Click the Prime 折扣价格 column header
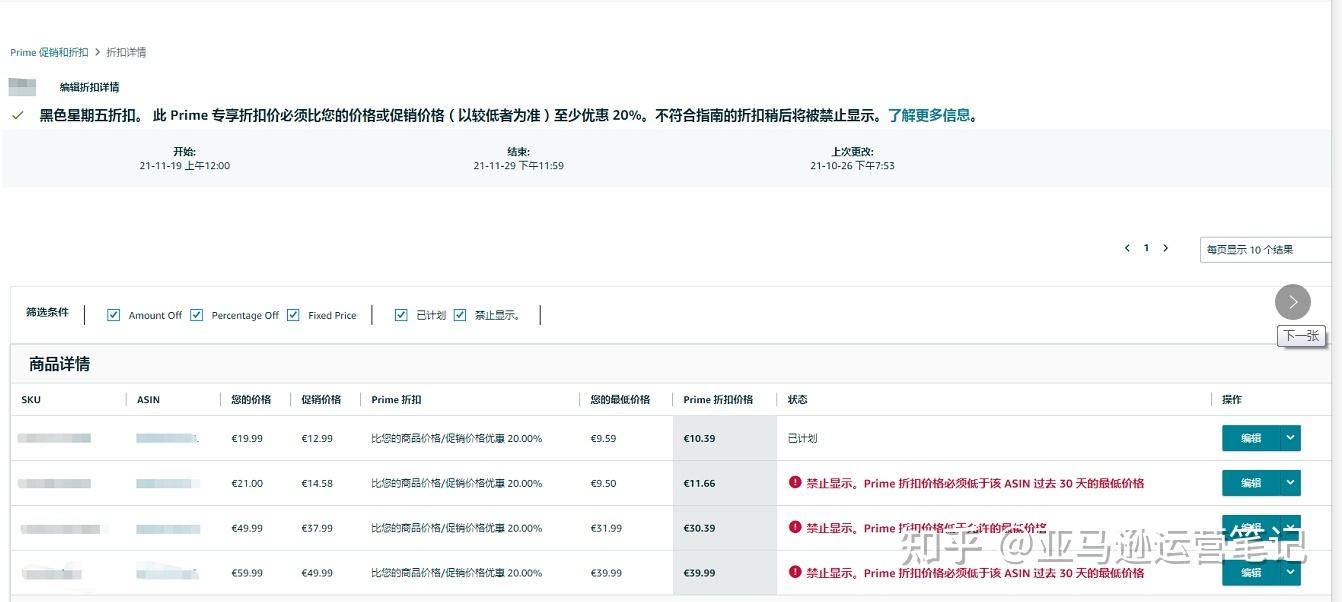Screen dimensions: 1342x602 point(718,400)
